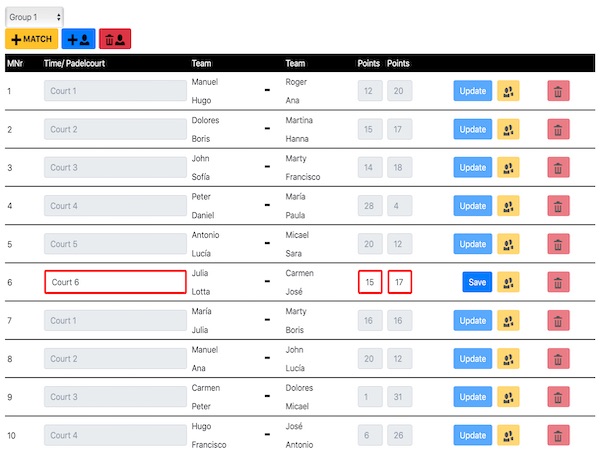
Task: Click Update button for match 3
Action: tap(473, 168)
